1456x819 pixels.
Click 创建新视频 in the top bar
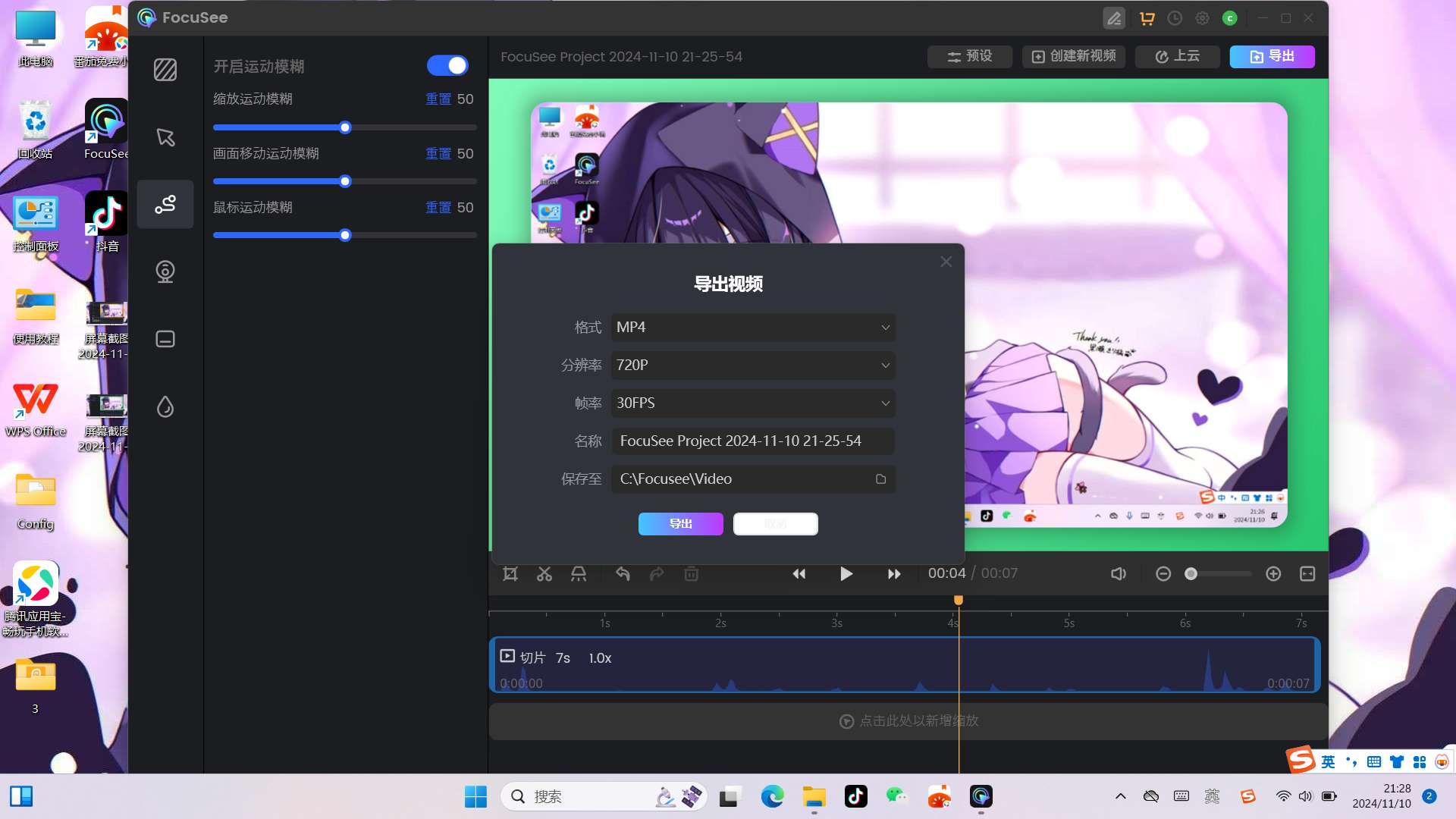point(1073,56)
